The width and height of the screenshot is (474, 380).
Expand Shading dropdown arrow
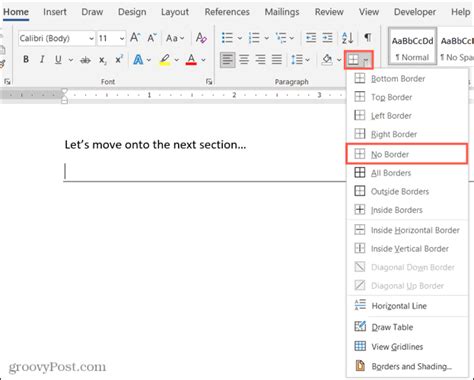click(339, 60)
